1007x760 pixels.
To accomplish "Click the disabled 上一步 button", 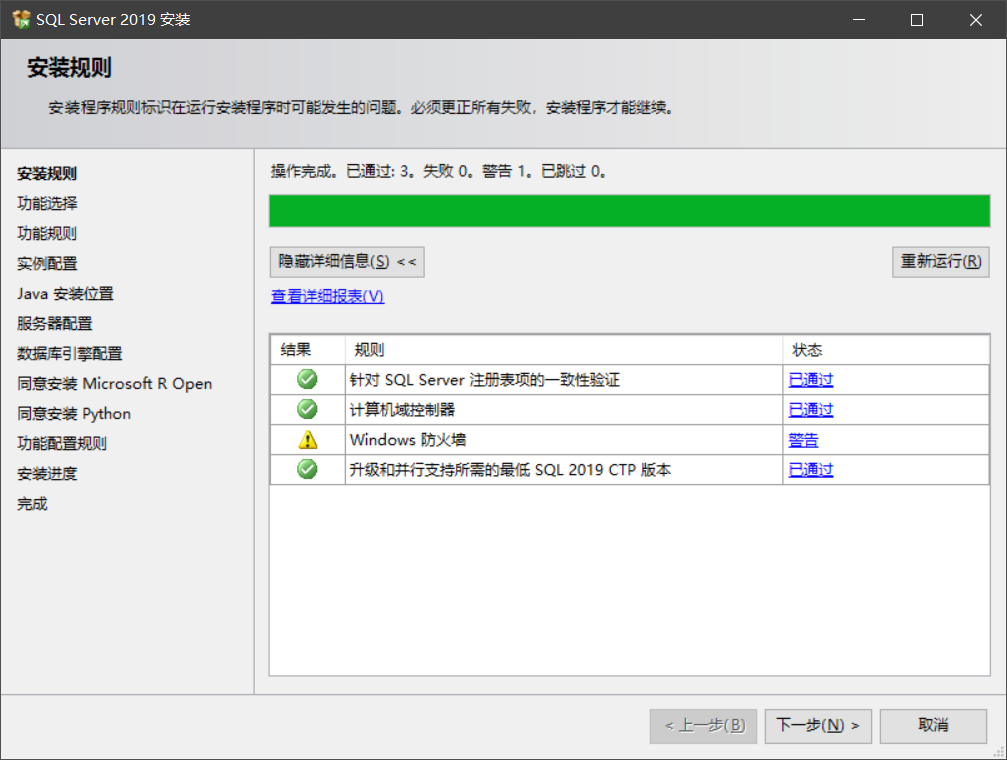I will click(x=703, y=726).
